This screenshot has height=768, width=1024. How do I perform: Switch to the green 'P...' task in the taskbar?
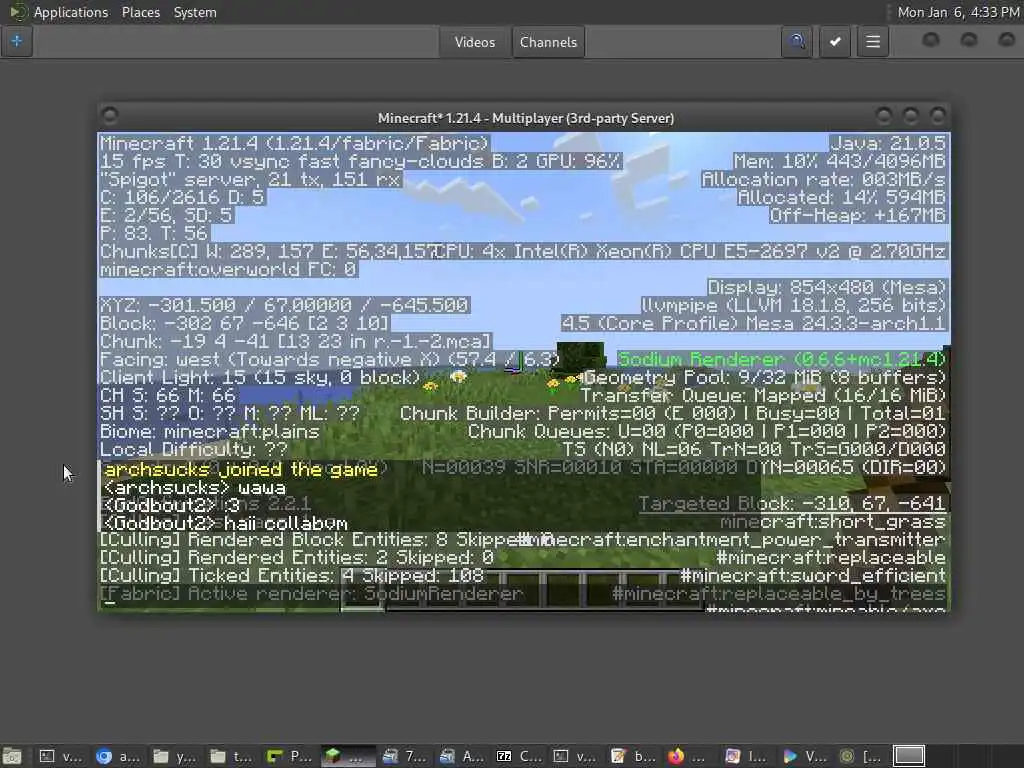(289, 756)
